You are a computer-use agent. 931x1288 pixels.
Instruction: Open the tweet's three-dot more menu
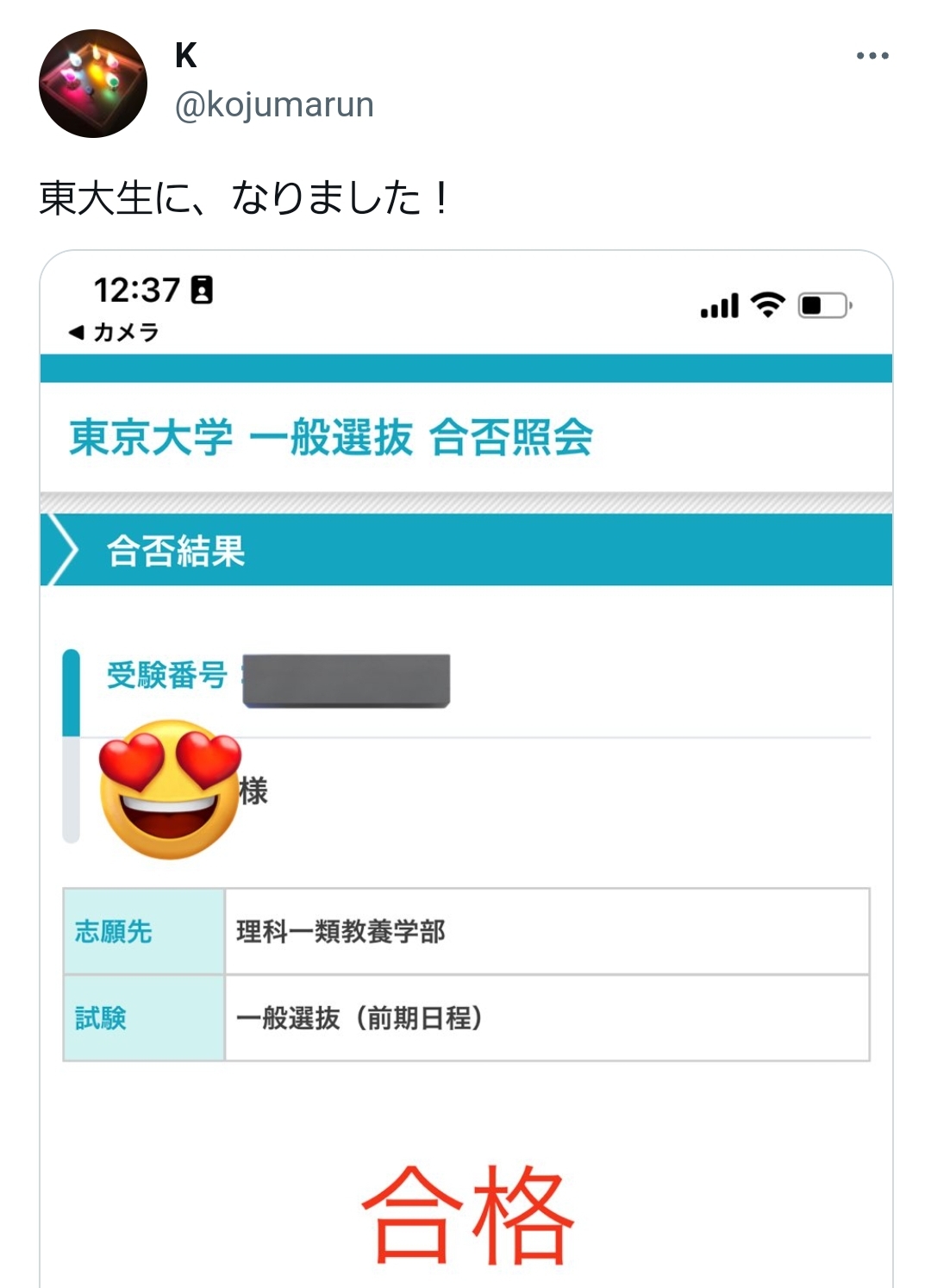coord(872,56)
